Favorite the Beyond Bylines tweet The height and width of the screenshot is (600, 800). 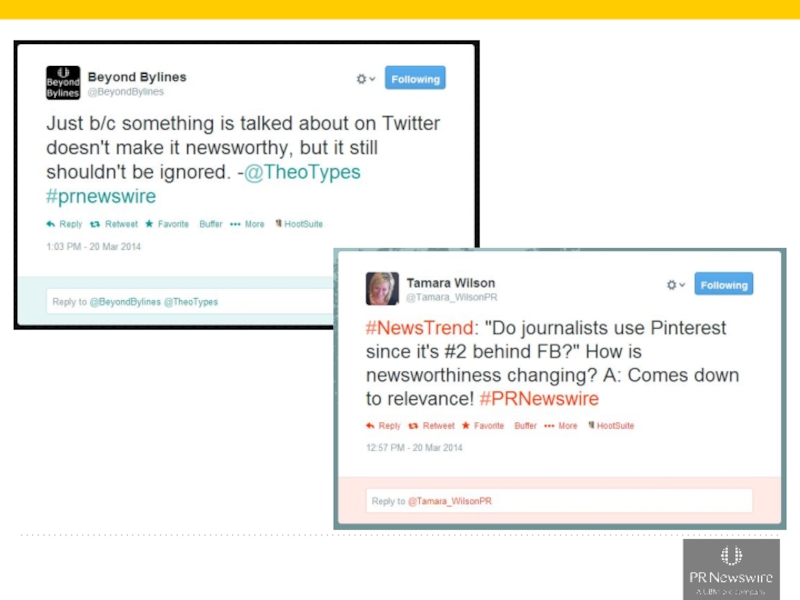click(x=167, y=224)
